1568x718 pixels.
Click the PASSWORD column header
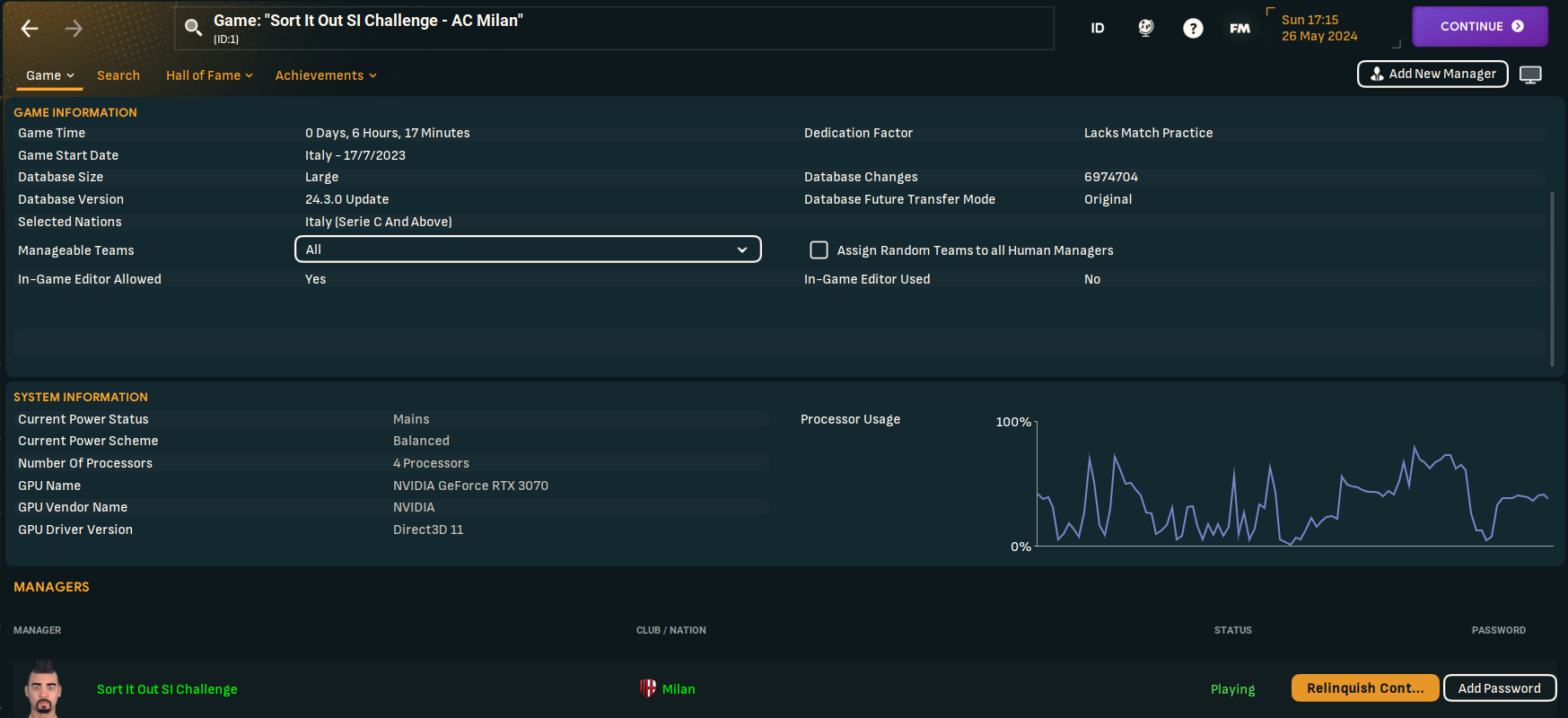1499,630
